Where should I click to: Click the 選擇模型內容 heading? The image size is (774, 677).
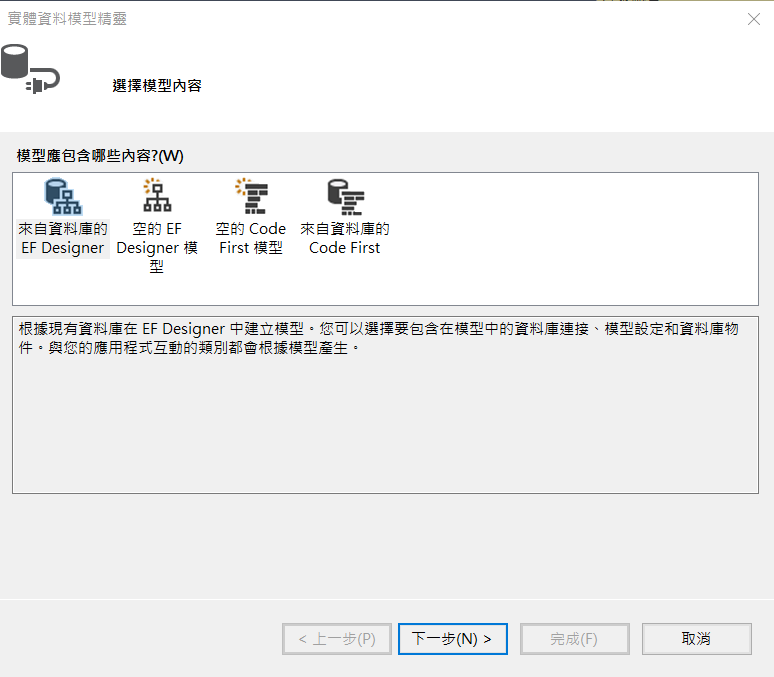coord(157,86)
